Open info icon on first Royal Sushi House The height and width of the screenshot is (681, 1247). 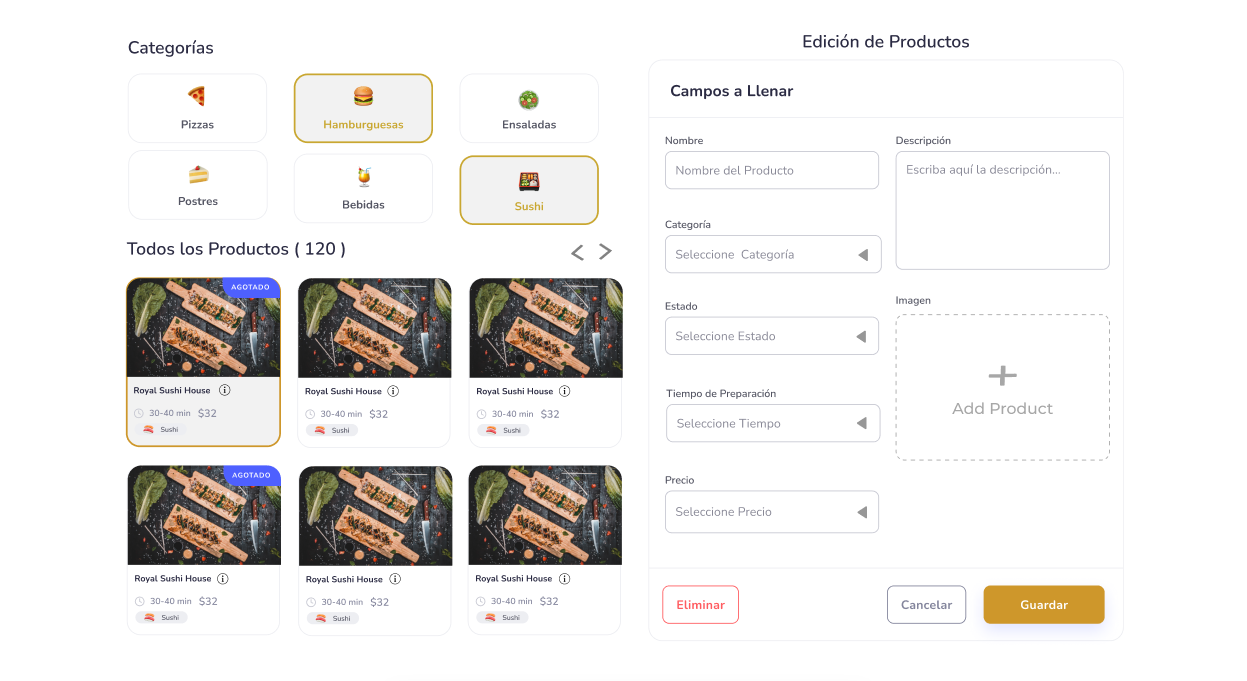pyautogui.click(x=225, y=390)
